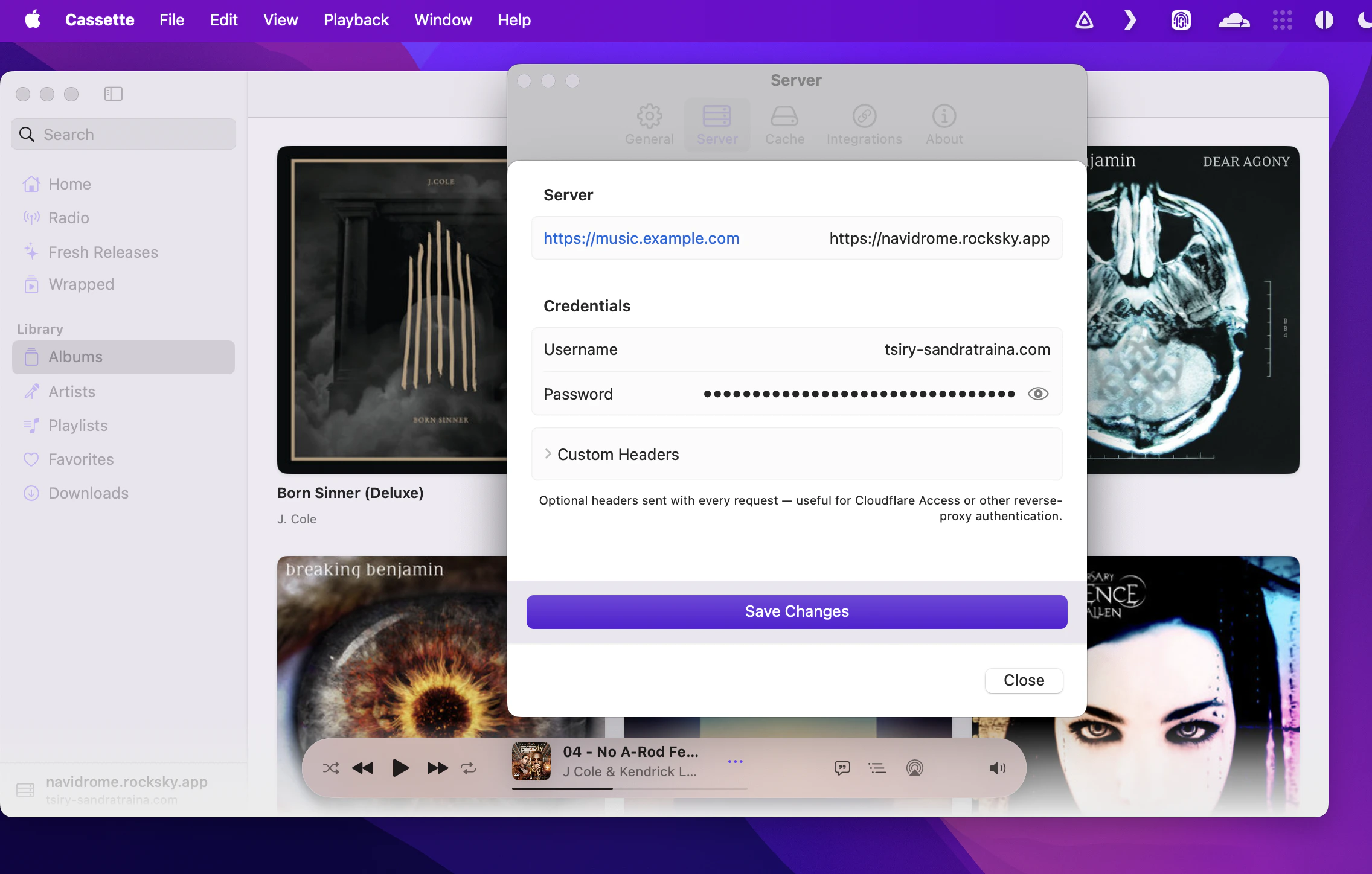Open the Help menu
Image resolution: width=1372 pixels, height=874 pixels.
coord(514,20)
